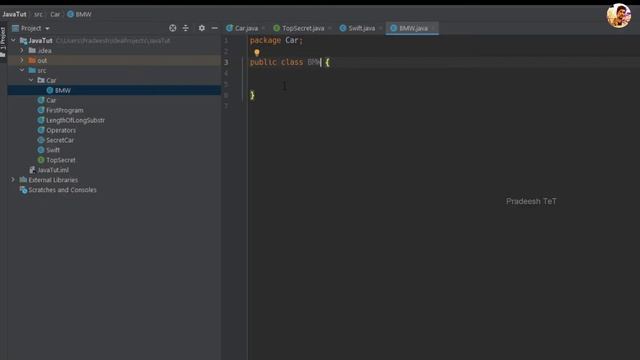Select the BMW.java tab
Viewport: 640px width, 360px height.
coord(413,28)
